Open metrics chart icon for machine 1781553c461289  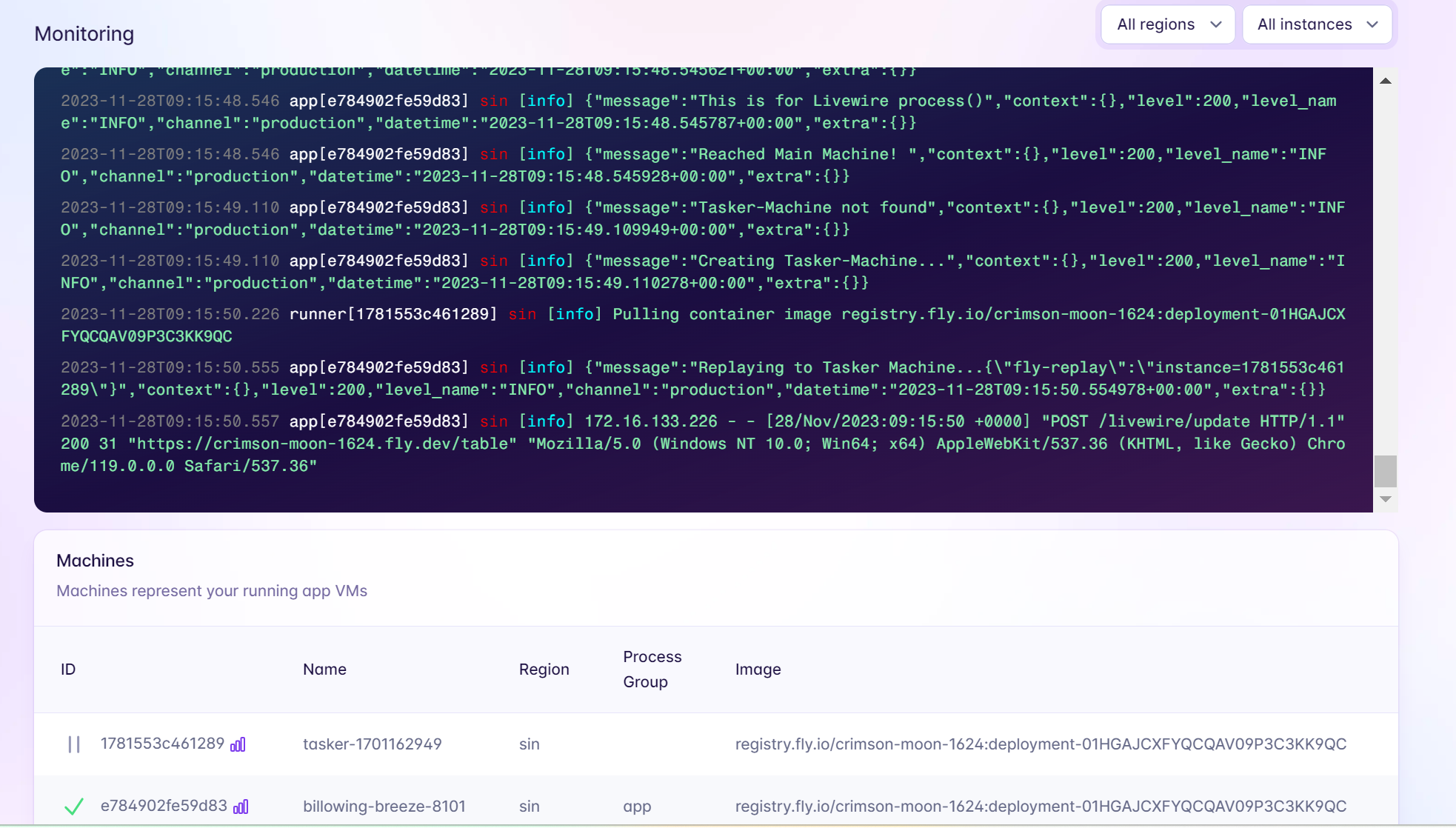pyautogui.click(x=238, y=744)
